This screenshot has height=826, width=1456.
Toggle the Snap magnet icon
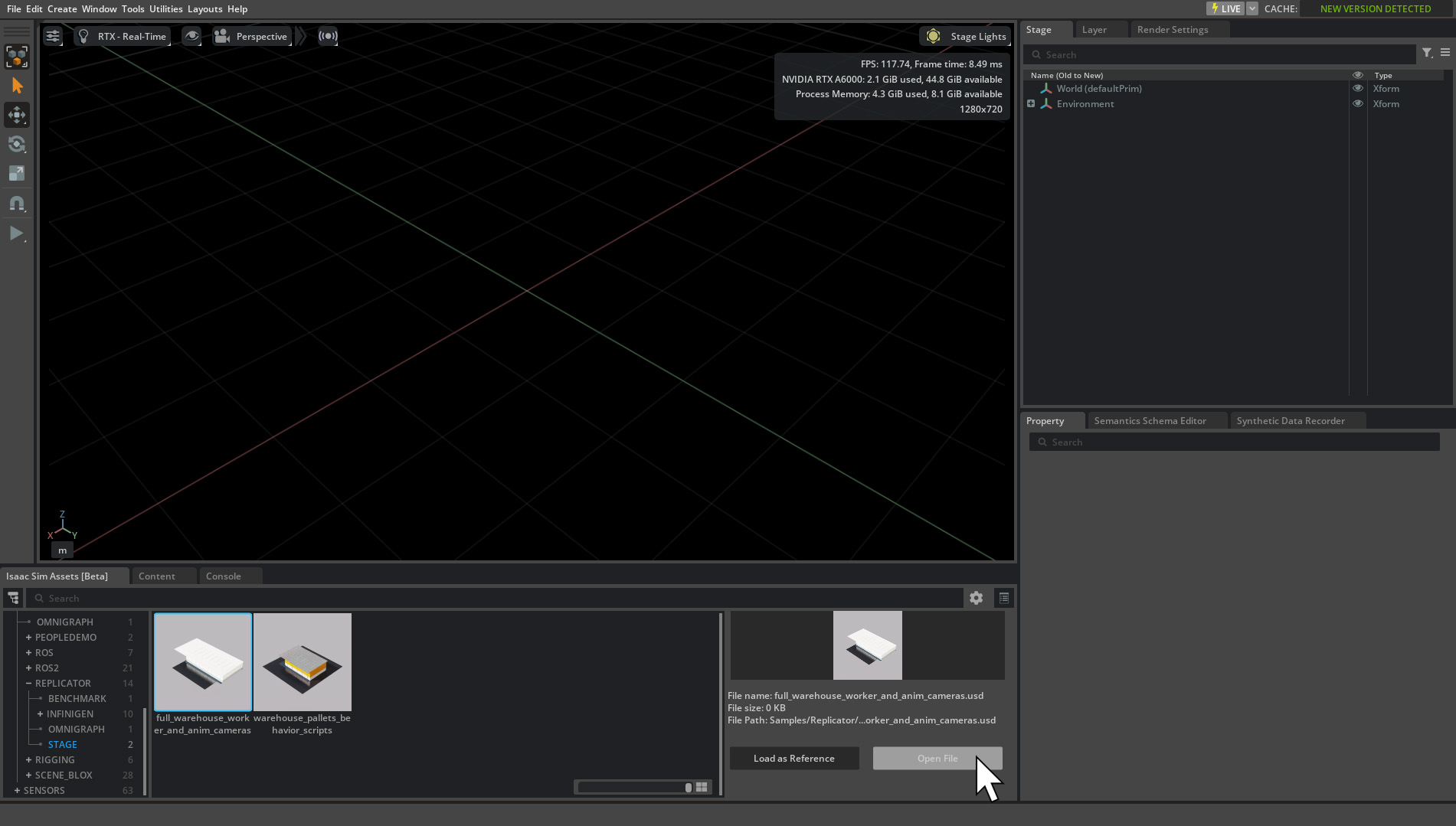(x=17, y=204)
